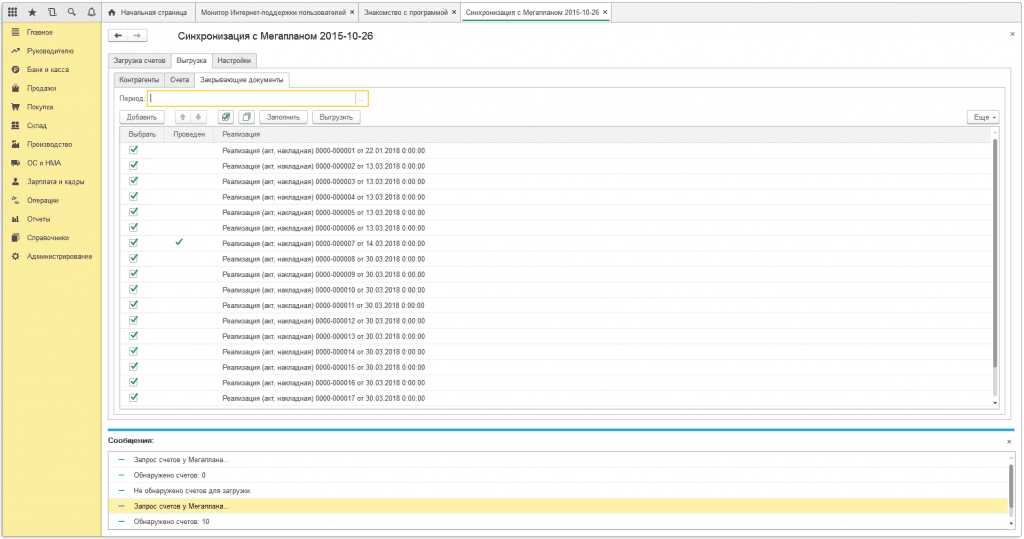Move row up with the up arrow
The height and width of the screenshot is (539, 1024).
182,117
